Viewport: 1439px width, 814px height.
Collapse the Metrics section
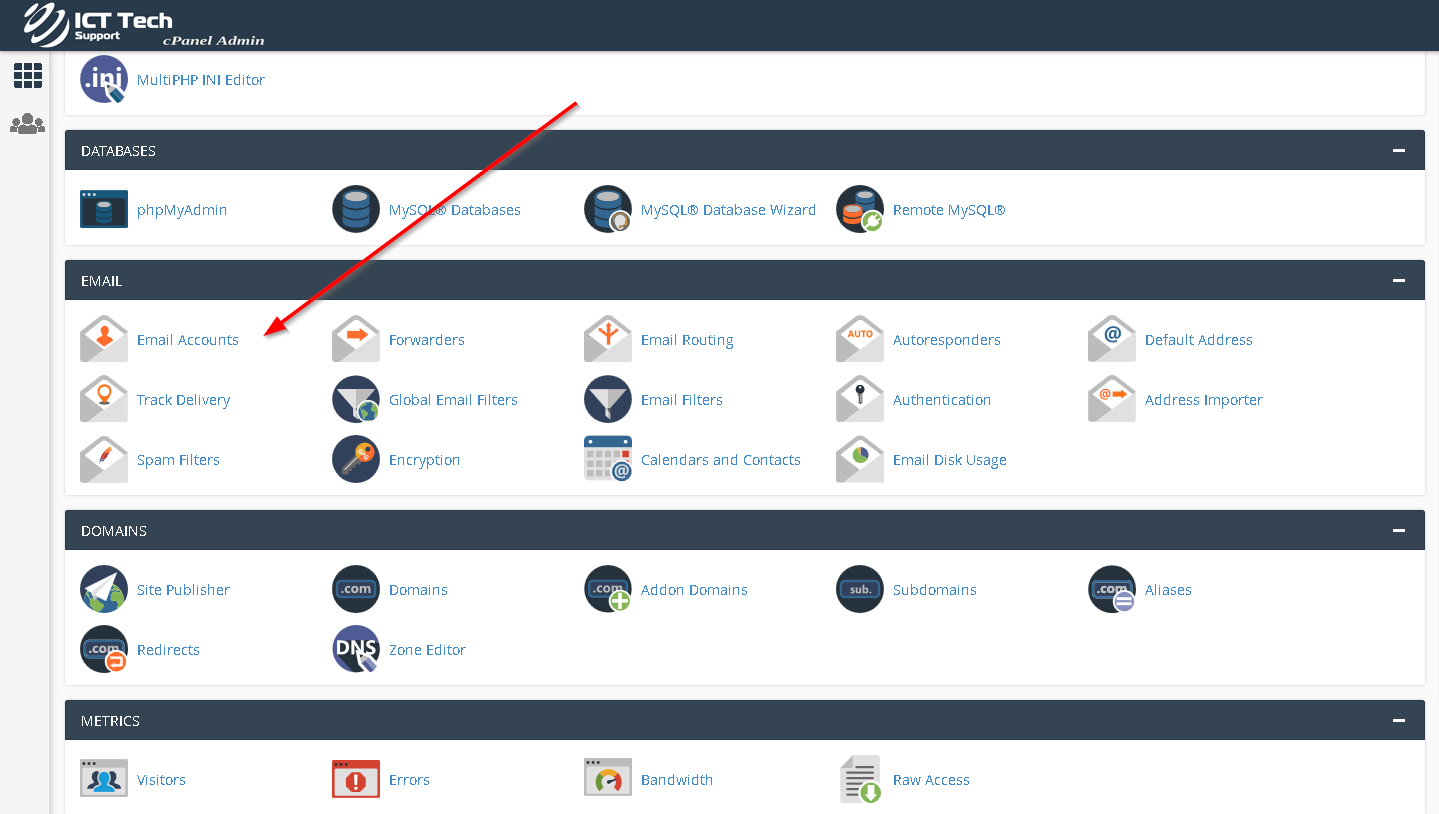(x=1398, y=721)
